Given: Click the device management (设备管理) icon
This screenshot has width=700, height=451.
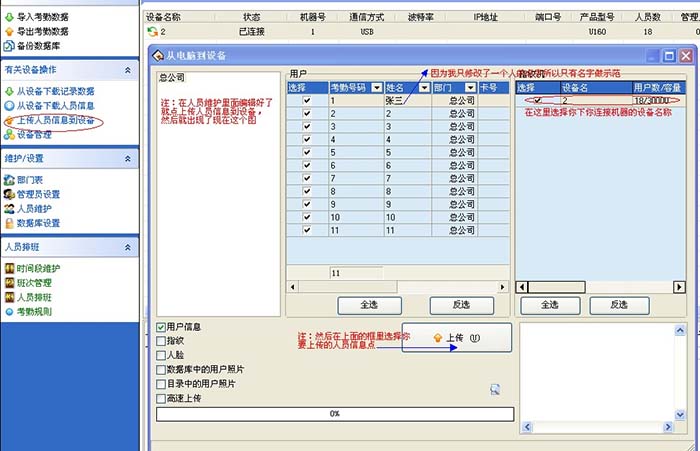Looking at the screenshot, I should 9,134.
